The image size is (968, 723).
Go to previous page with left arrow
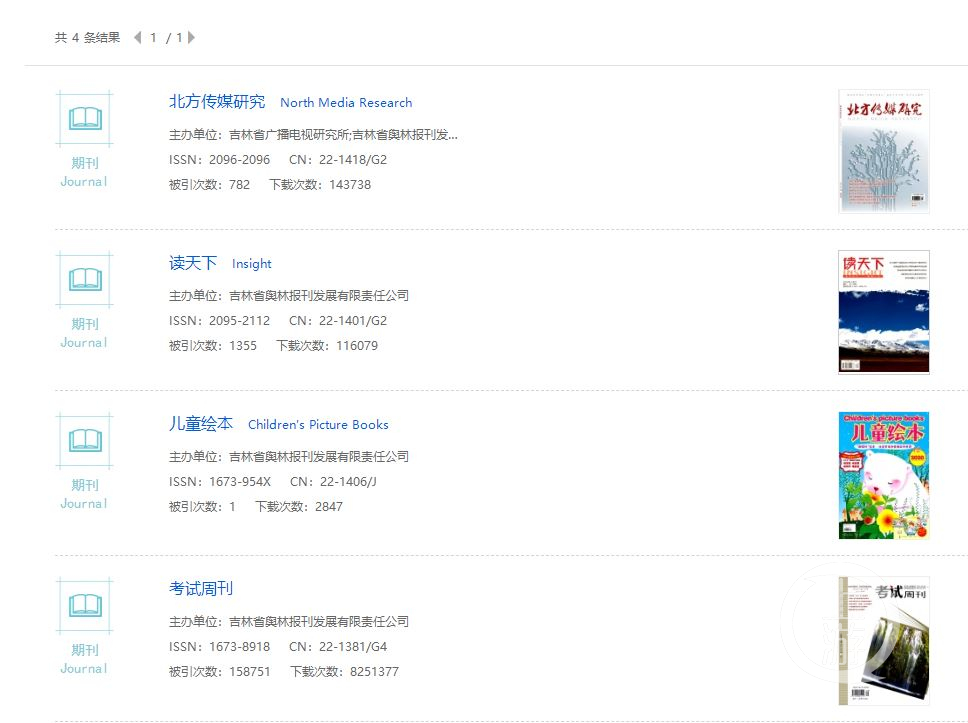click(138, 38)
